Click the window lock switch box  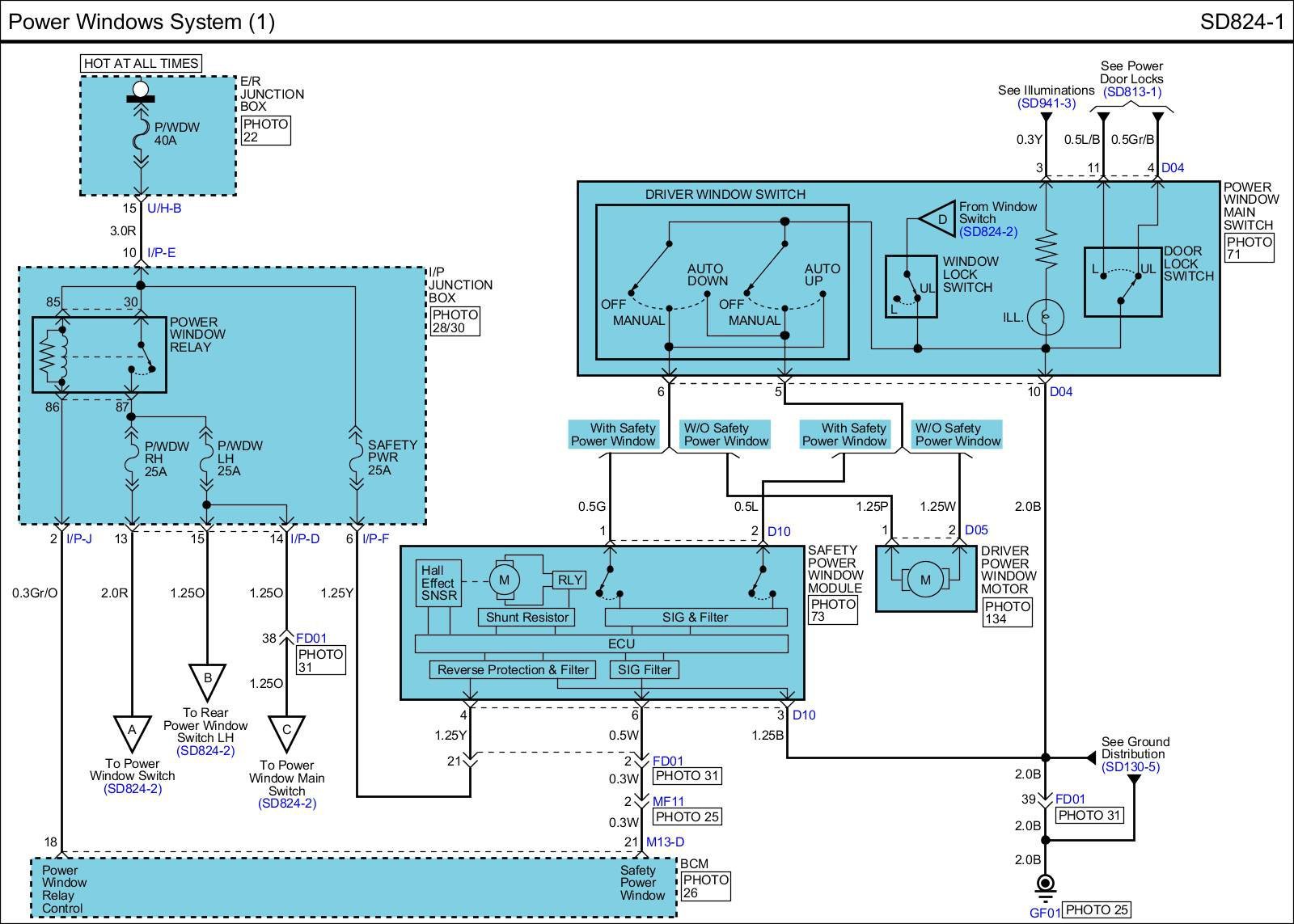911,287
